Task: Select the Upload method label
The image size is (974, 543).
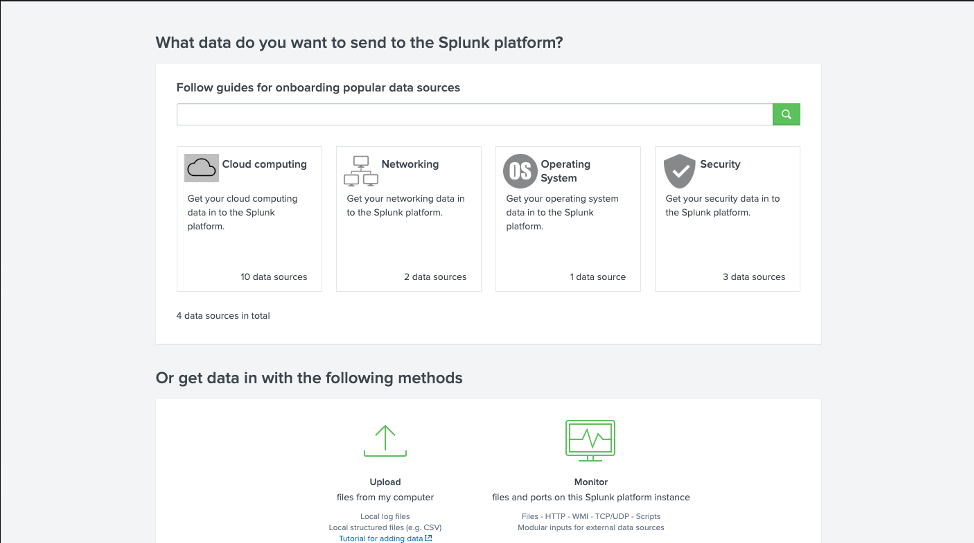Action: [385, 482]
